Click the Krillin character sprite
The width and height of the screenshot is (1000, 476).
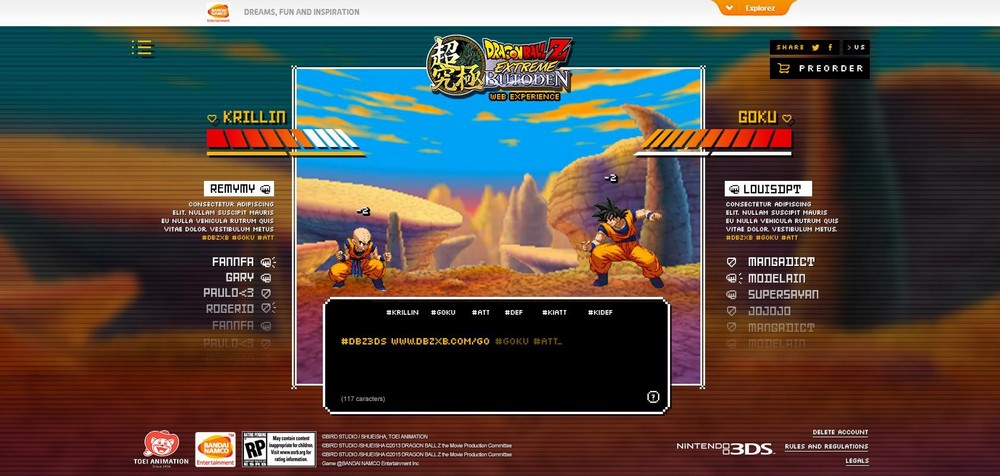(359, 258)
